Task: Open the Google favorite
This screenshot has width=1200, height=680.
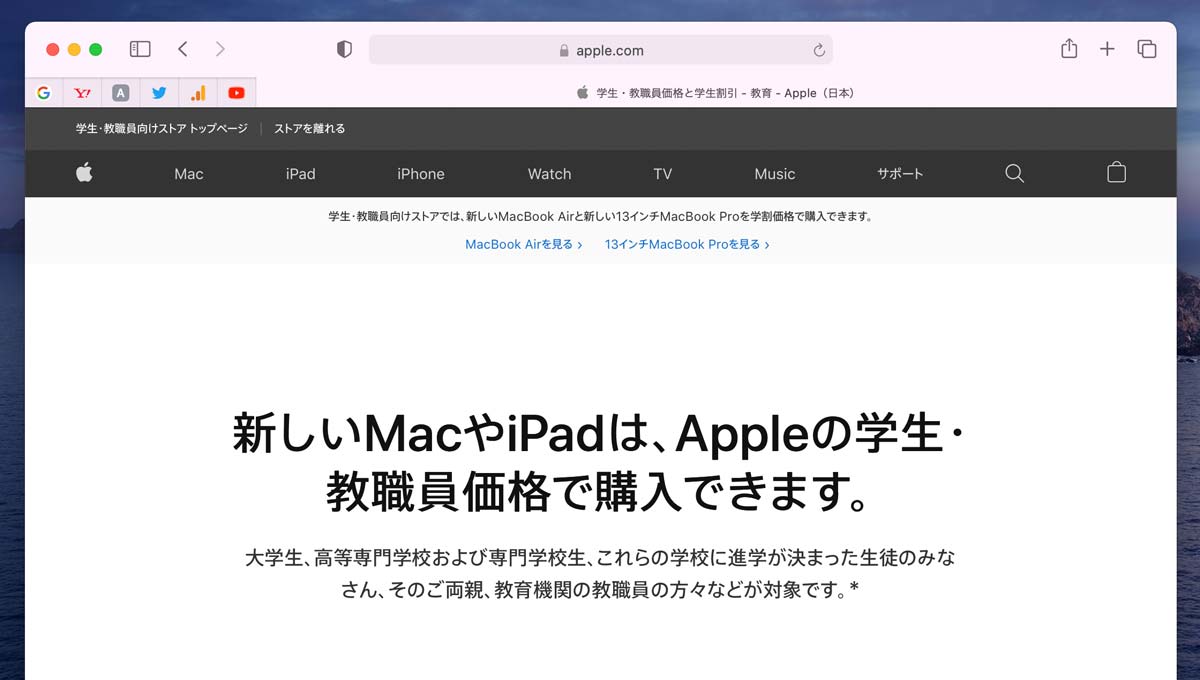Action: 43,93
